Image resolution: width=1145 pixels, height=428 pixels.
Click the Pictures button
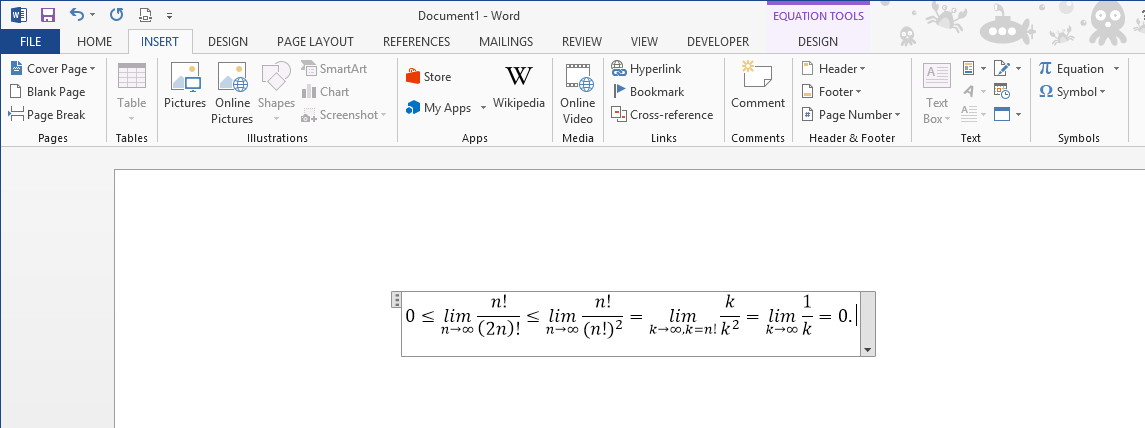click(x=185, y=85)
